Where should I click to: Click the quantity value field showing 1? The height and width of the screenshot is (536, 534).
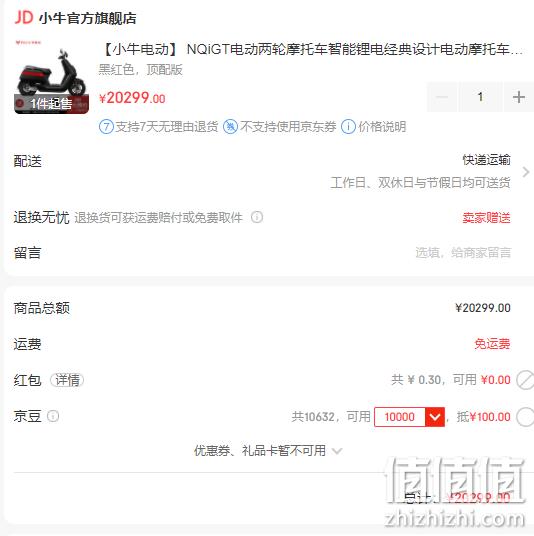coord(480,97)
